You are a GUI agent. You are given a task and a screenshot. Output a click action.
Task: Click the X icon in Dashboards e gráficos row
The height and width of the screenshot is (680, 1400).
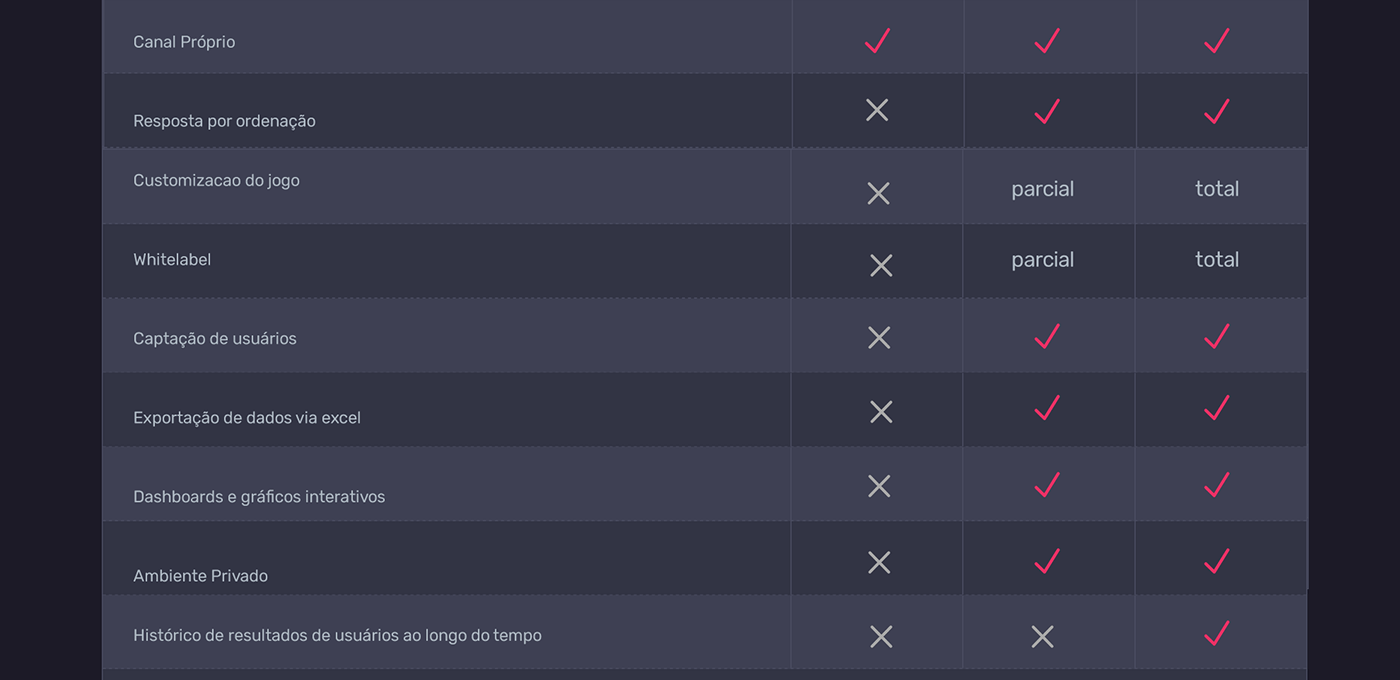click(879, 486)
